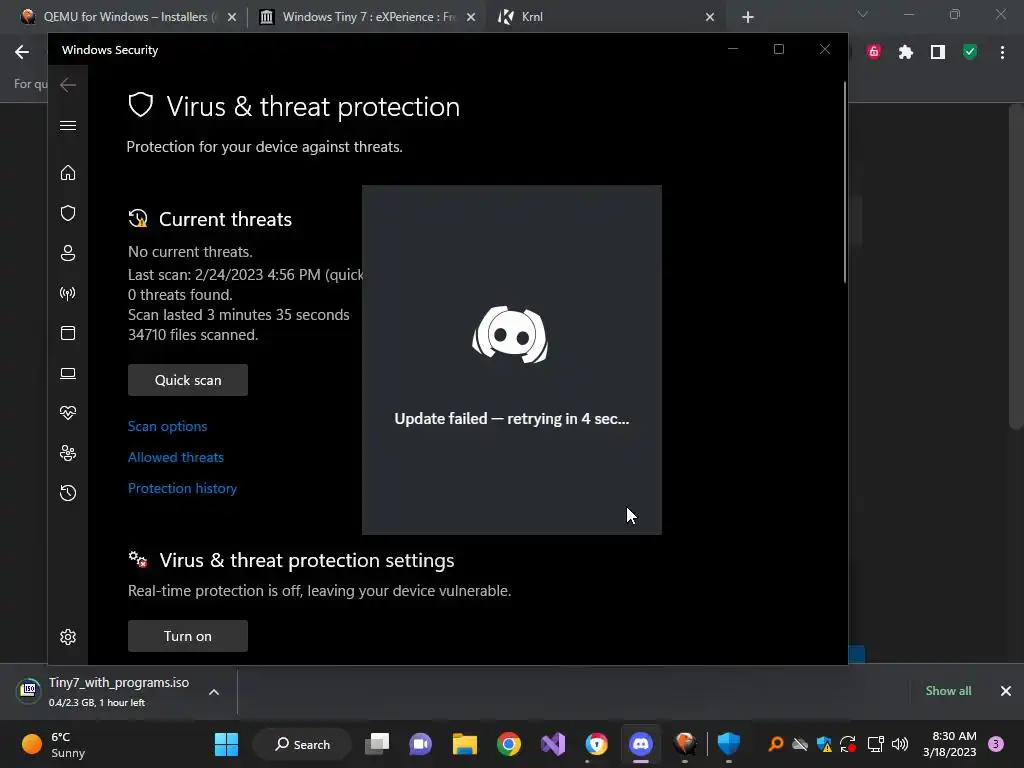Click the green checkmark extension icon
The width and height of the screenshot is (1024, 768).
(970, 52)
